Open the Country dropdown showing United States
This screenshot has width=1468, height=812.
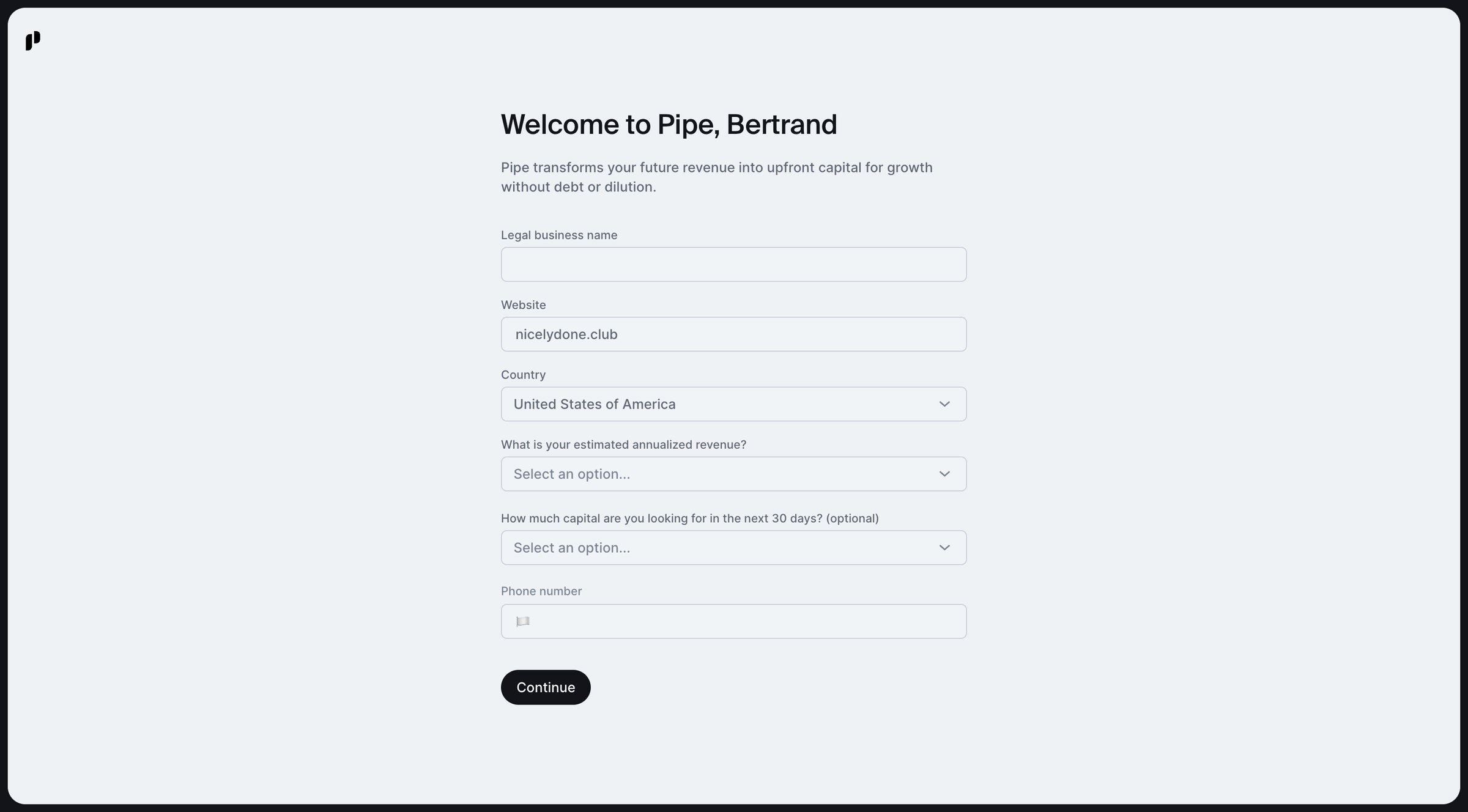[733, 404]
